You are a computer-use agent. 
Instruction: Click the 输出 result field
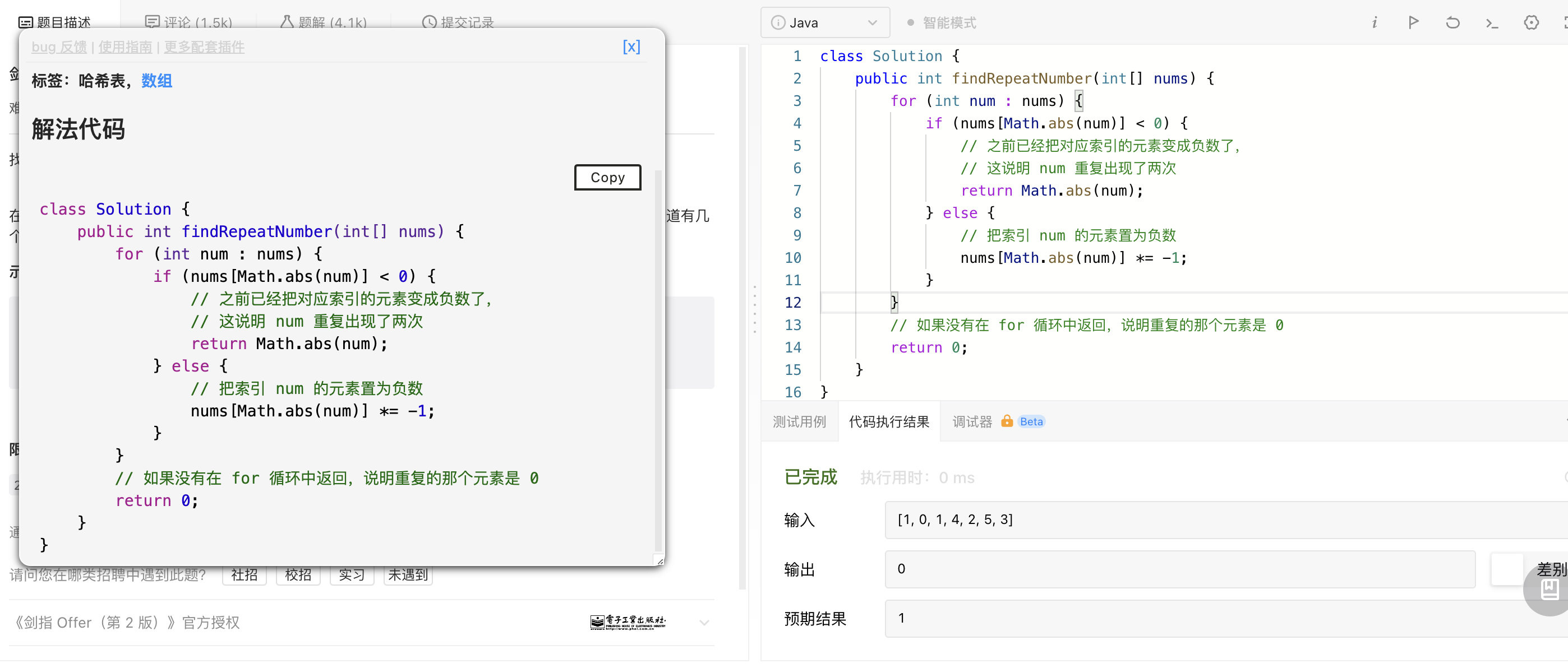click(x=1180, y=569)
